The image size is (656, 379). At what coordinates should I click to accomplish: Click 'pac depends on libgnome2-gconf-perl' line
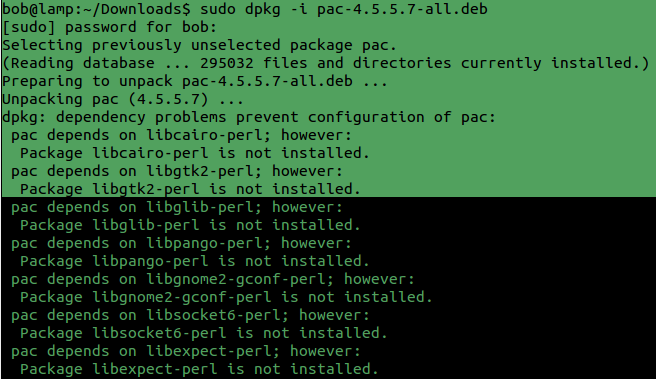point(213,279)
